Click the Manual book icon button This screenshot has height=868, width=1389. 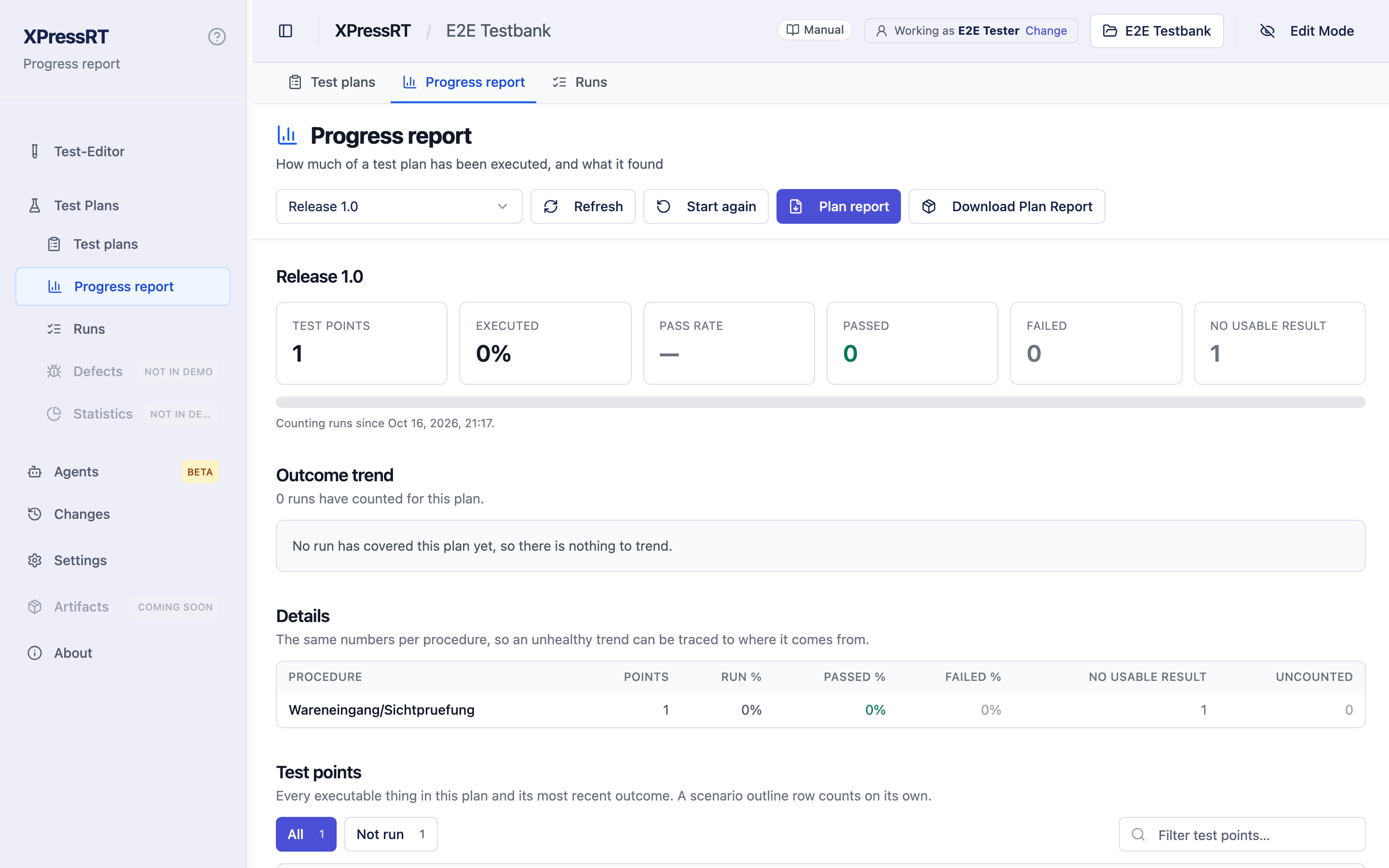(815, 30)
